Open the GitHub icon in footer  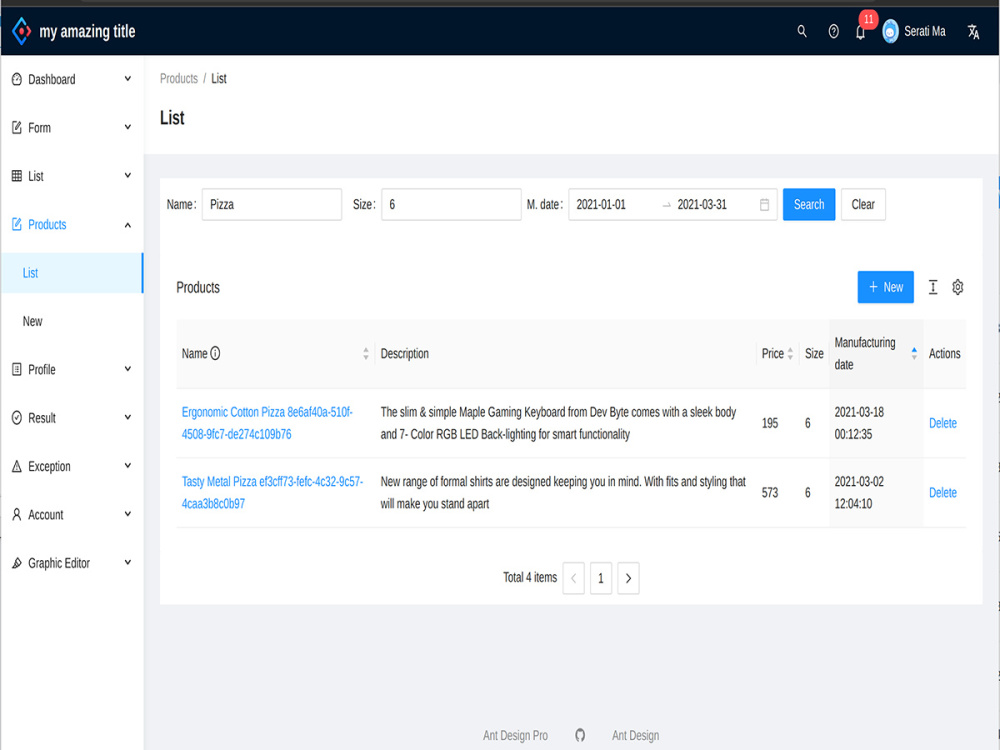tap(580, 735)
